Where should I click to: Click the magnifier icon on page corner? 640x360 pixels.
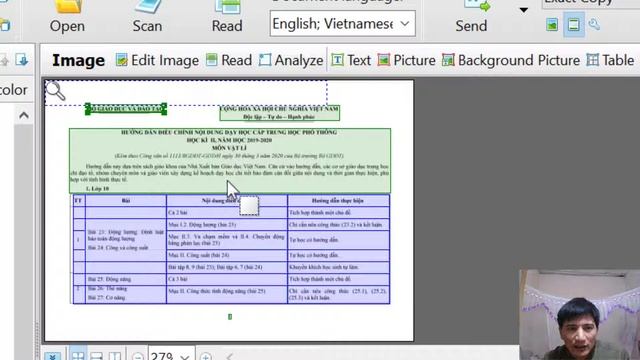click(55, 91)
